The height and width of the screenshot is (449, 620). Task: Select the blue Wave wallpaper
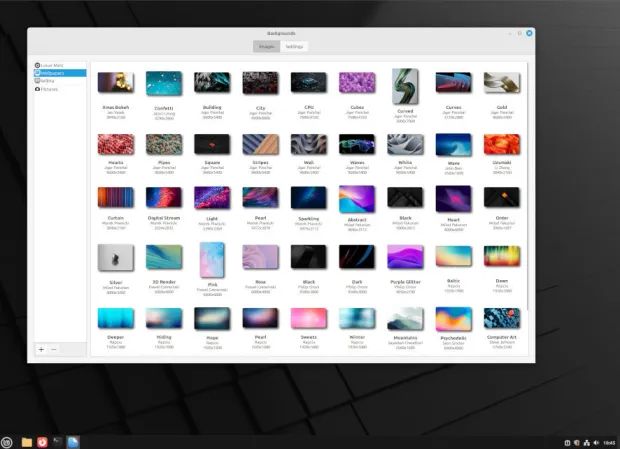tap(454, 145)
